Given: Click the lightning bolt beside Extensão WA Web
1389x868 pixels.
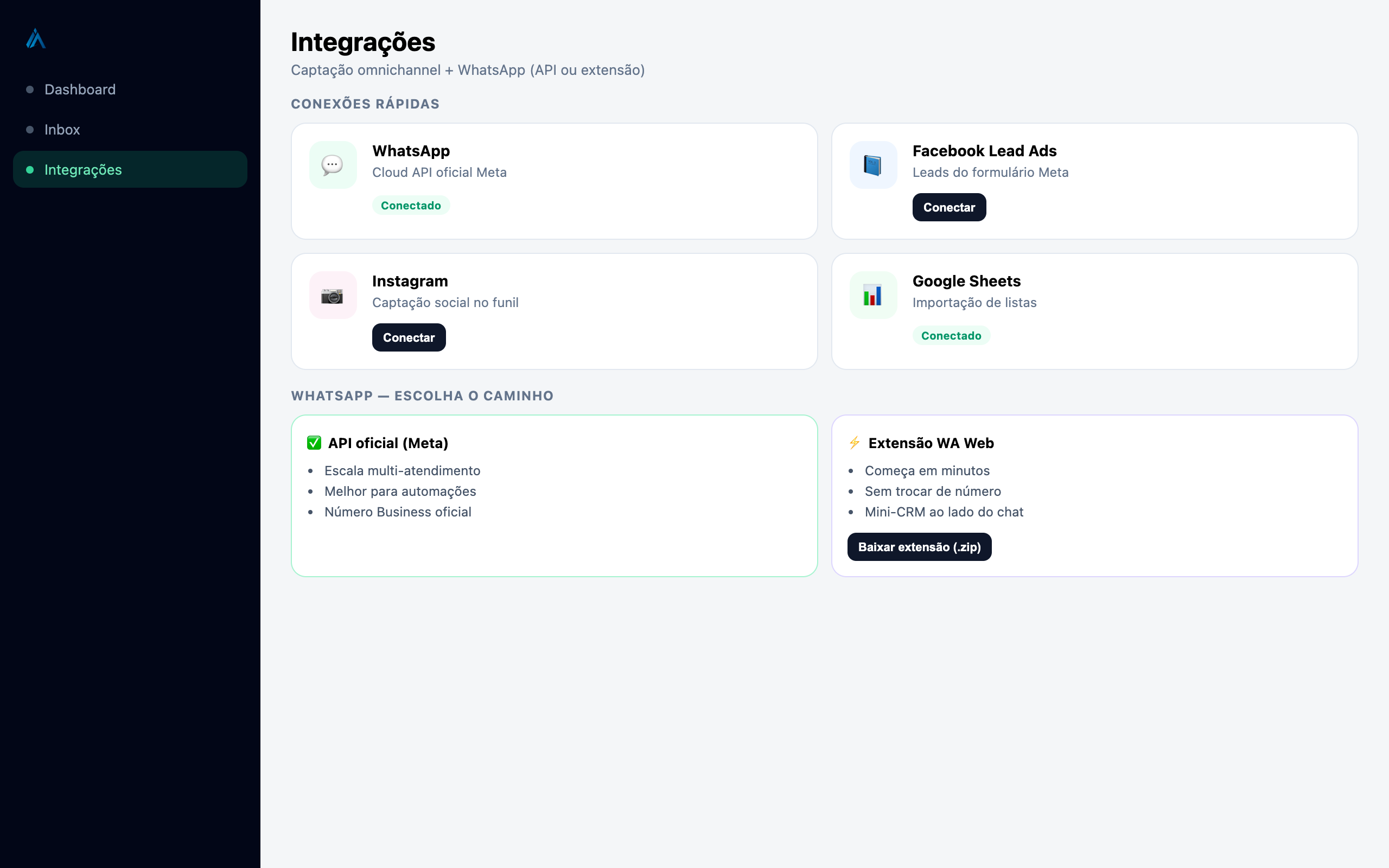Looking at the screenshot, I should click(x=854, y=443).
